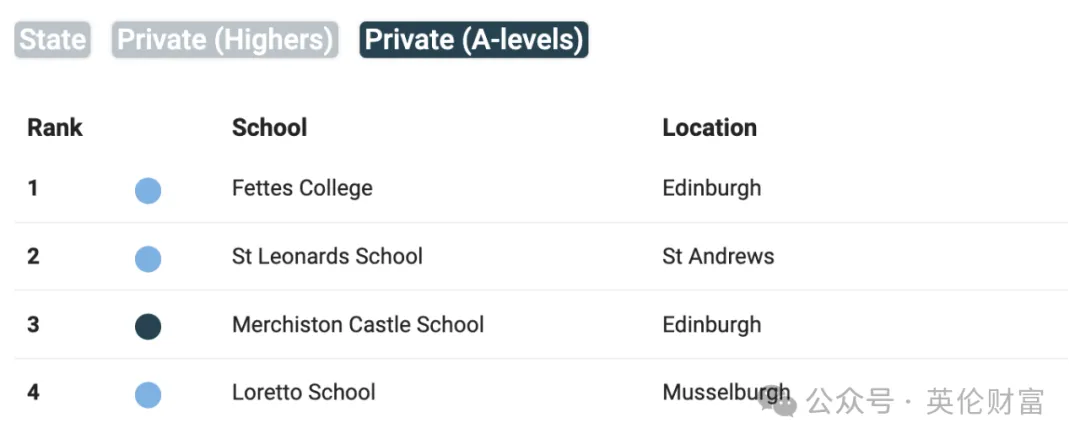Click the School column header
Viewport: 1080px width, 445px height.
tap(269, 127)
